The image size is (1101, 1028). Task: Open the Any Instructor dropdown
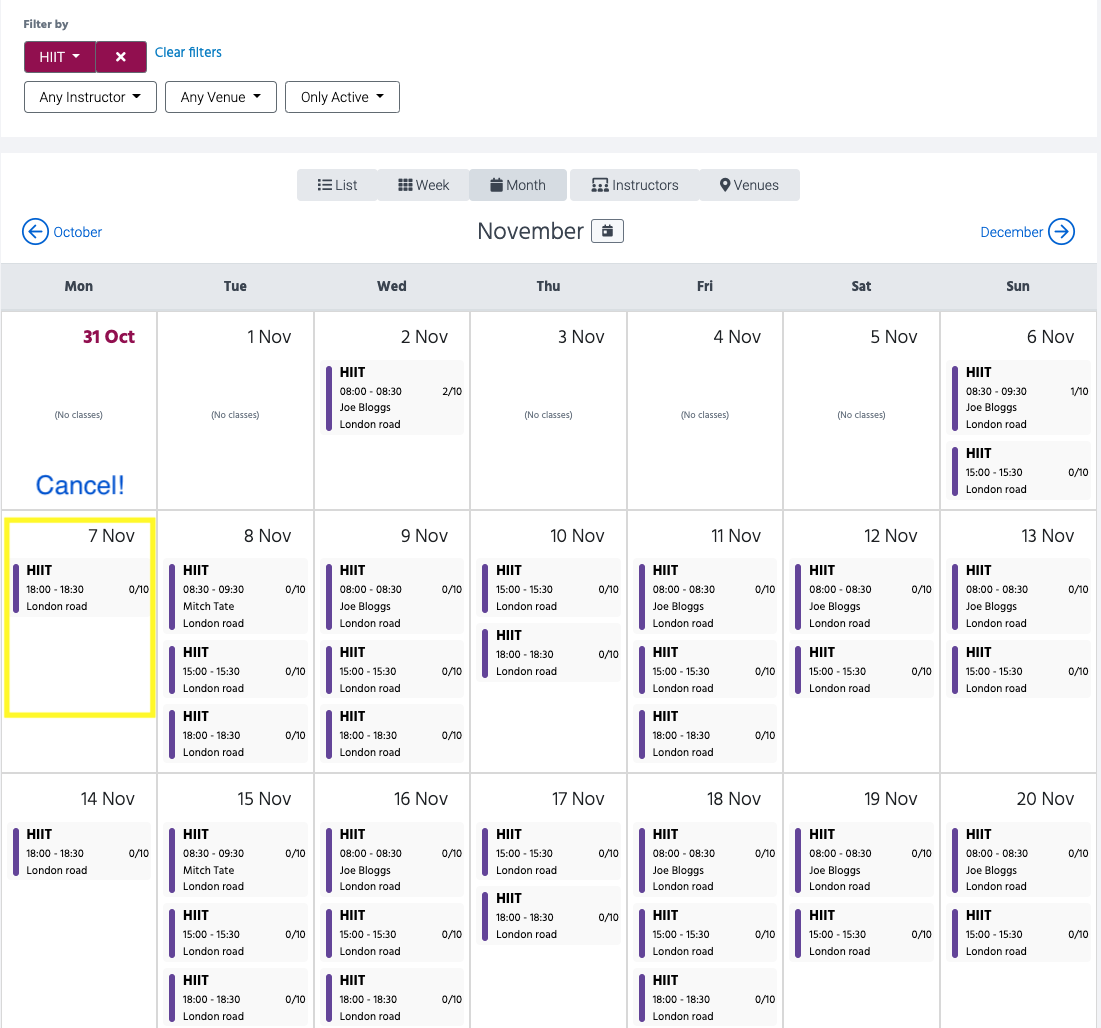pos(90,97)
